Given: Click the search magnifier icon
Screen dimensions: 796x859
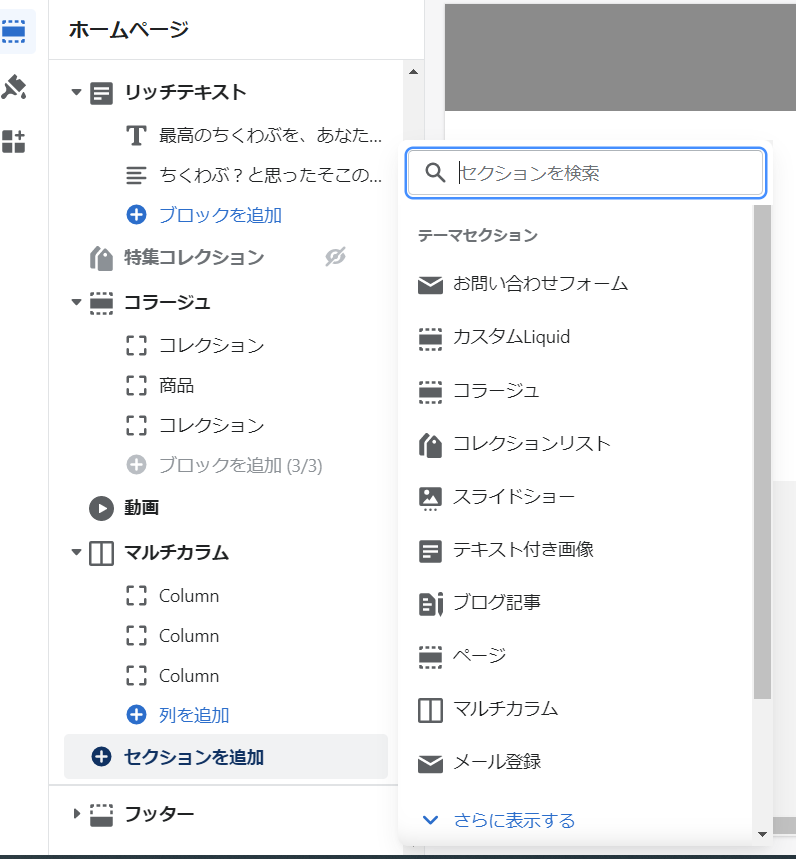Looking at the screenshot, I should pyautogui.click(x=435, y=173).
